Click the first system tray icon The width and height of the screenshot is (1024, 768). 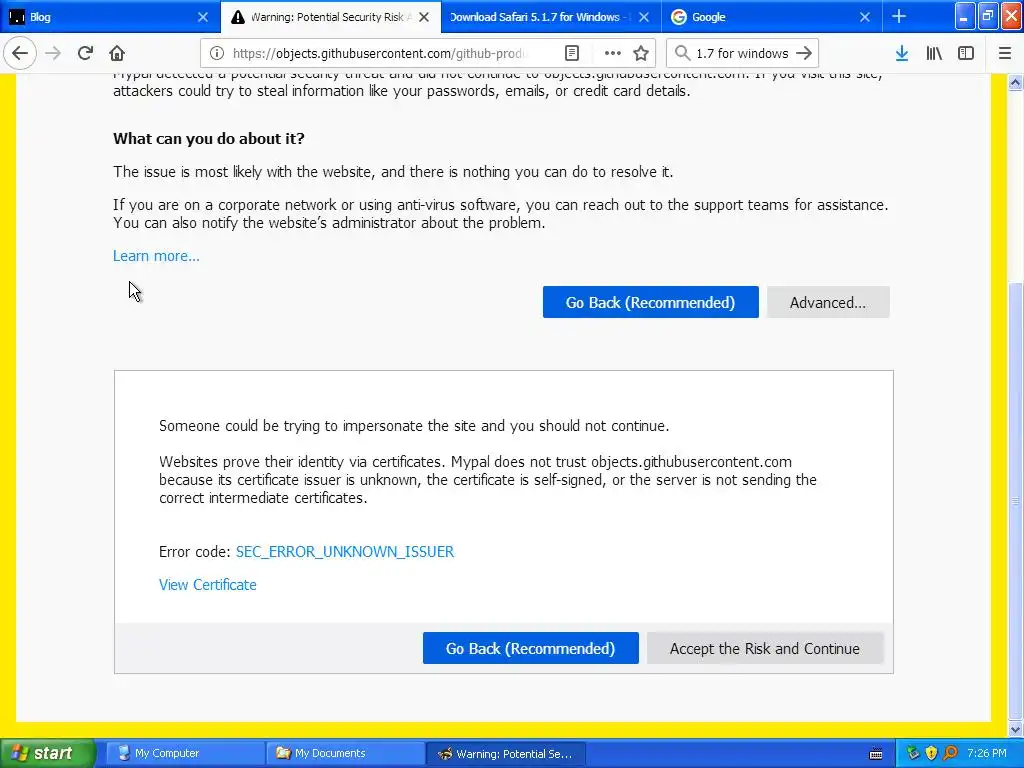coord(913,754)
